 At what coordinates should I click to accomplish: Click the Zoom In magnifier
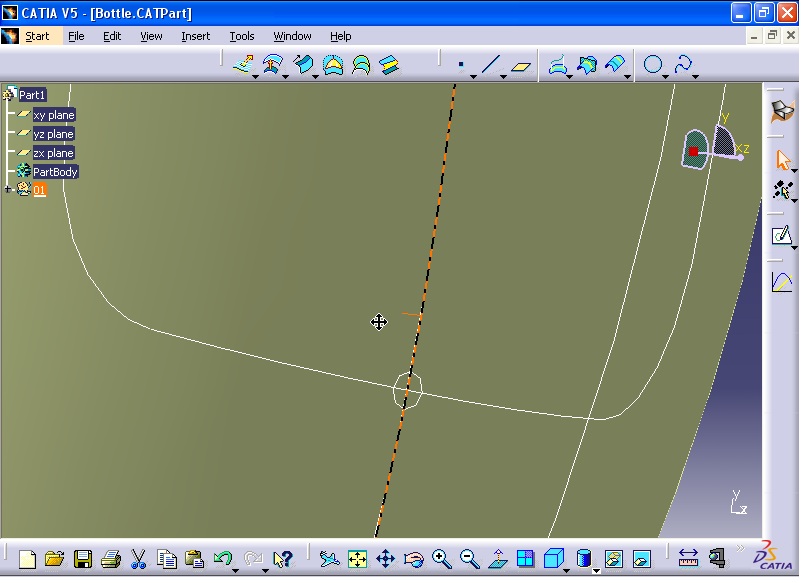441,559
